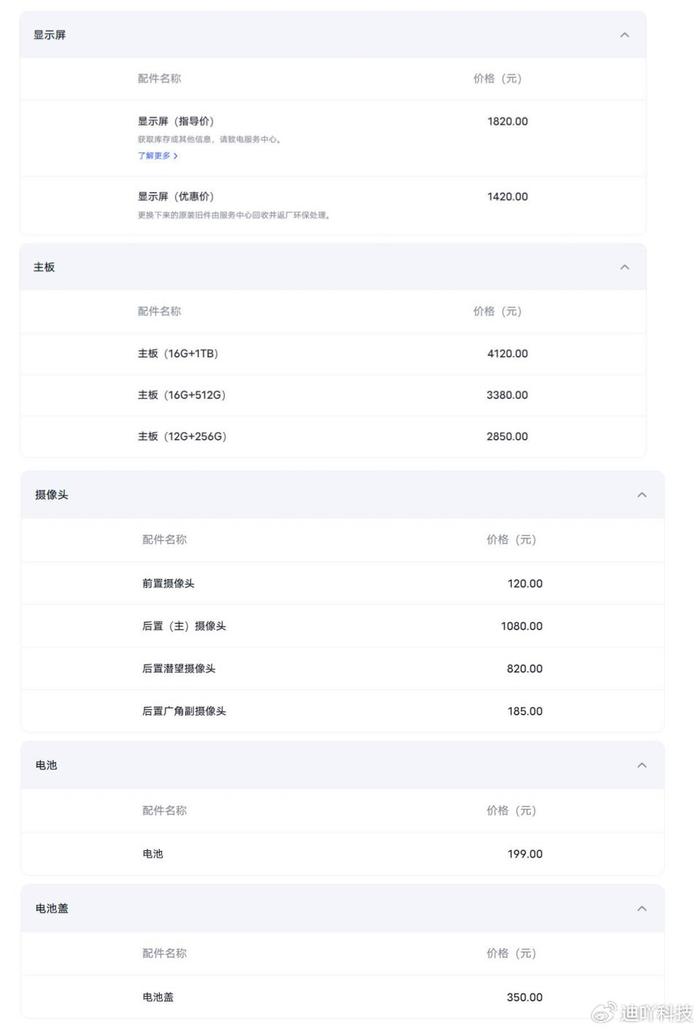
Task: Collapse the 显示屏 section chevron
Action: 624,35
